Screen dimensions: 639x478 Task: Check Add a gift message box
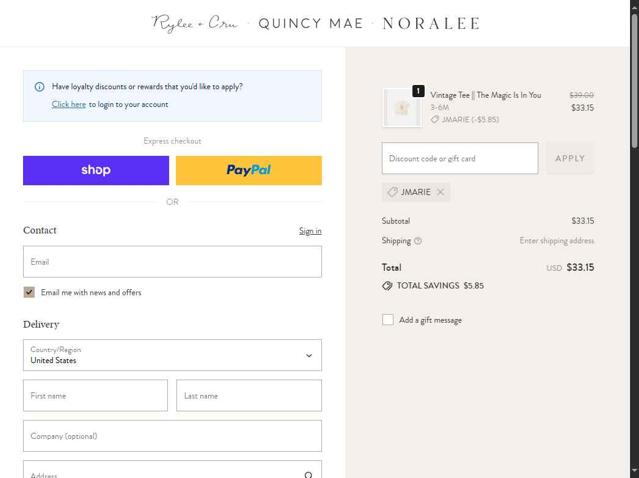[388, 320]
